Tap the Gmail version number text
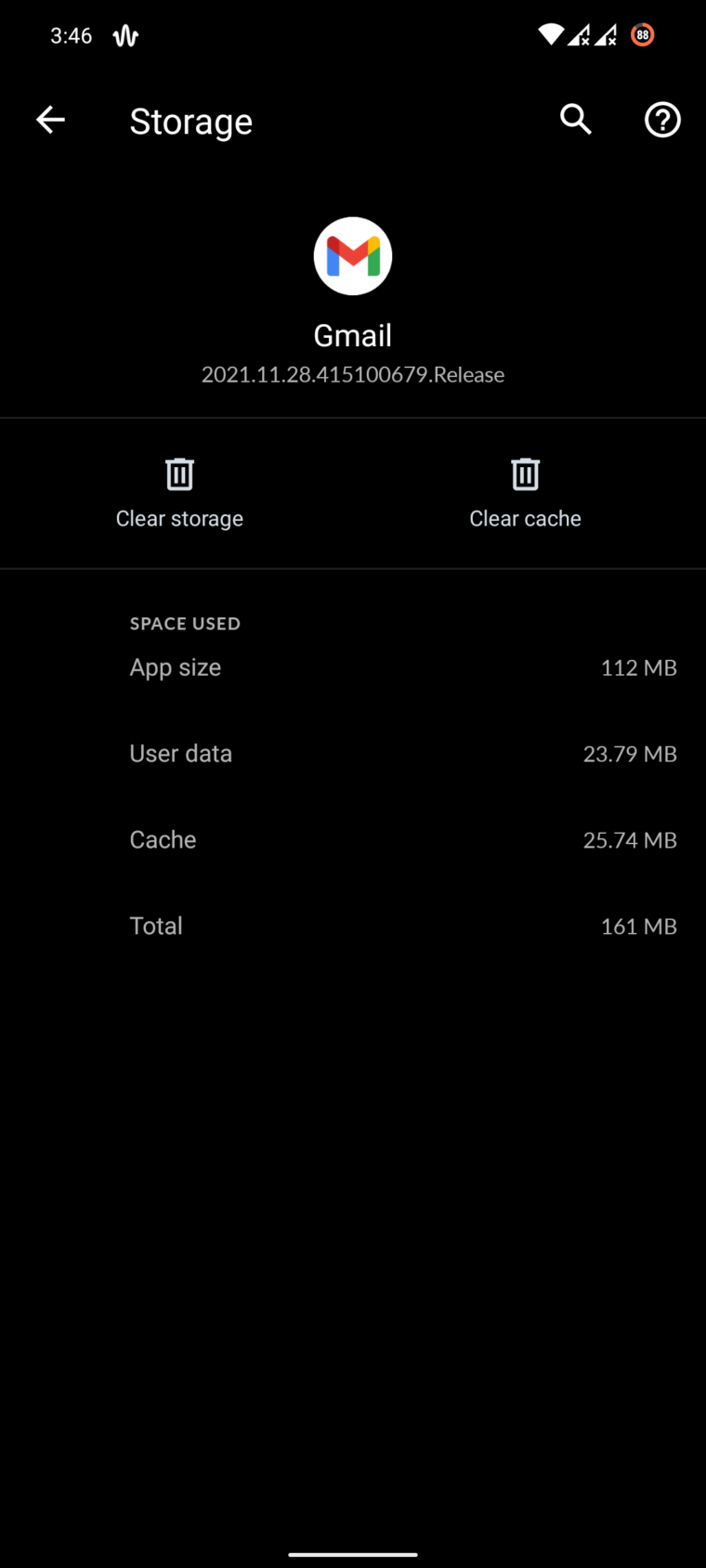The width and height of the screenshot is (706, 1568). pos(353,375)
